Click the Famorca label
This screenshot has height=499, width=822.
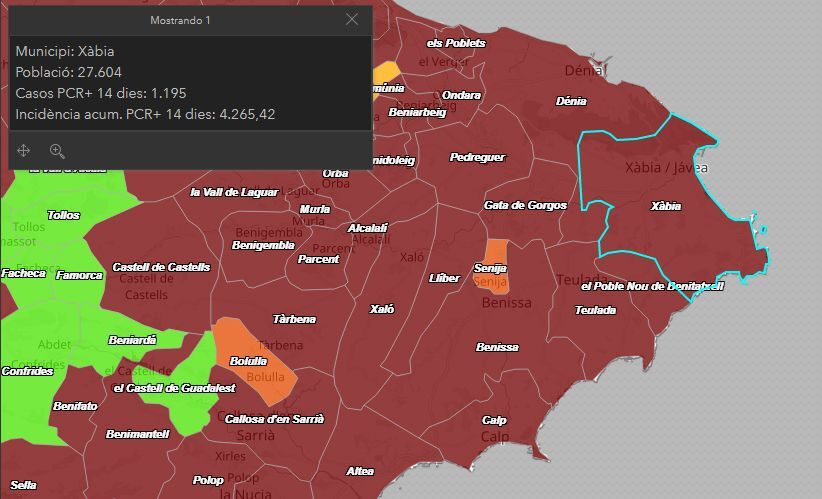click(x=79, y=275)
